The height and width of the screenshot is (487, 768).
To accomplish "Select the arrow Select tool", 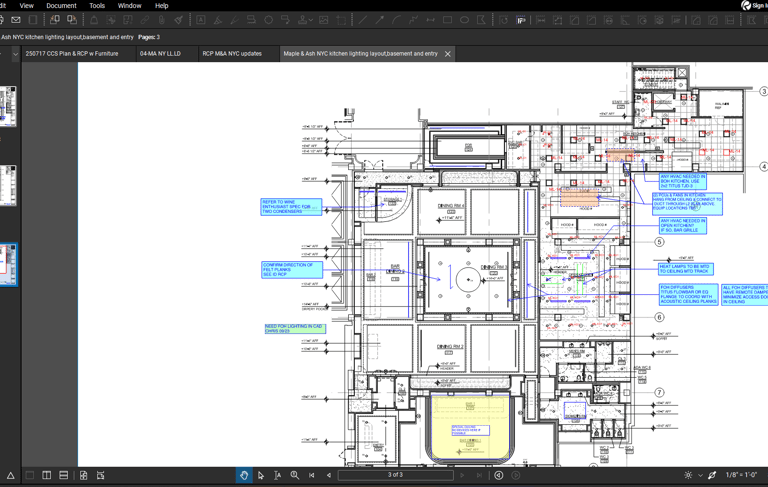I will 261,475.
